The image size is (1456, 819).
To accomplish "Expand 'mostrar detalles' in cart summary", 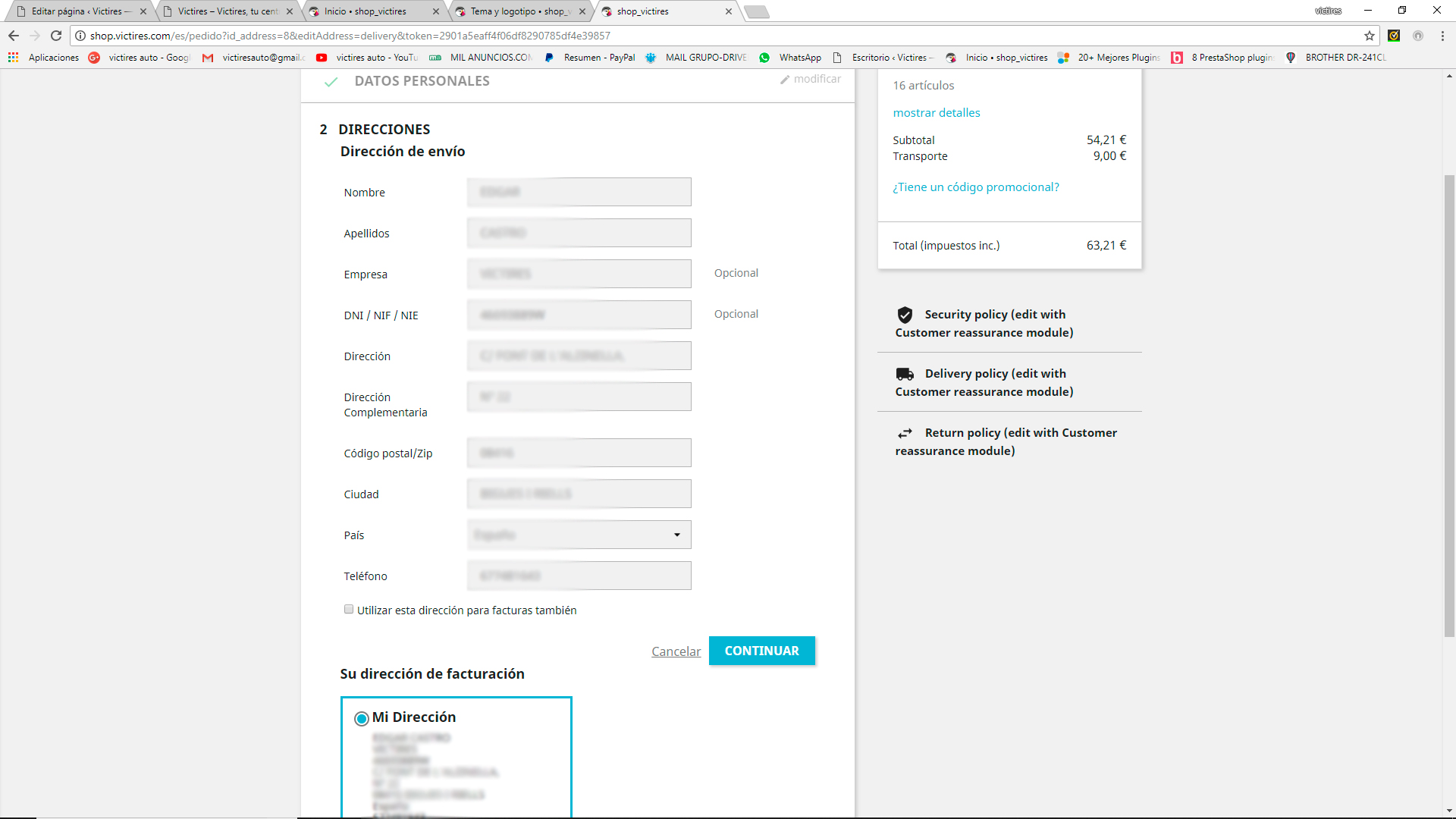I will pos(936,113).
